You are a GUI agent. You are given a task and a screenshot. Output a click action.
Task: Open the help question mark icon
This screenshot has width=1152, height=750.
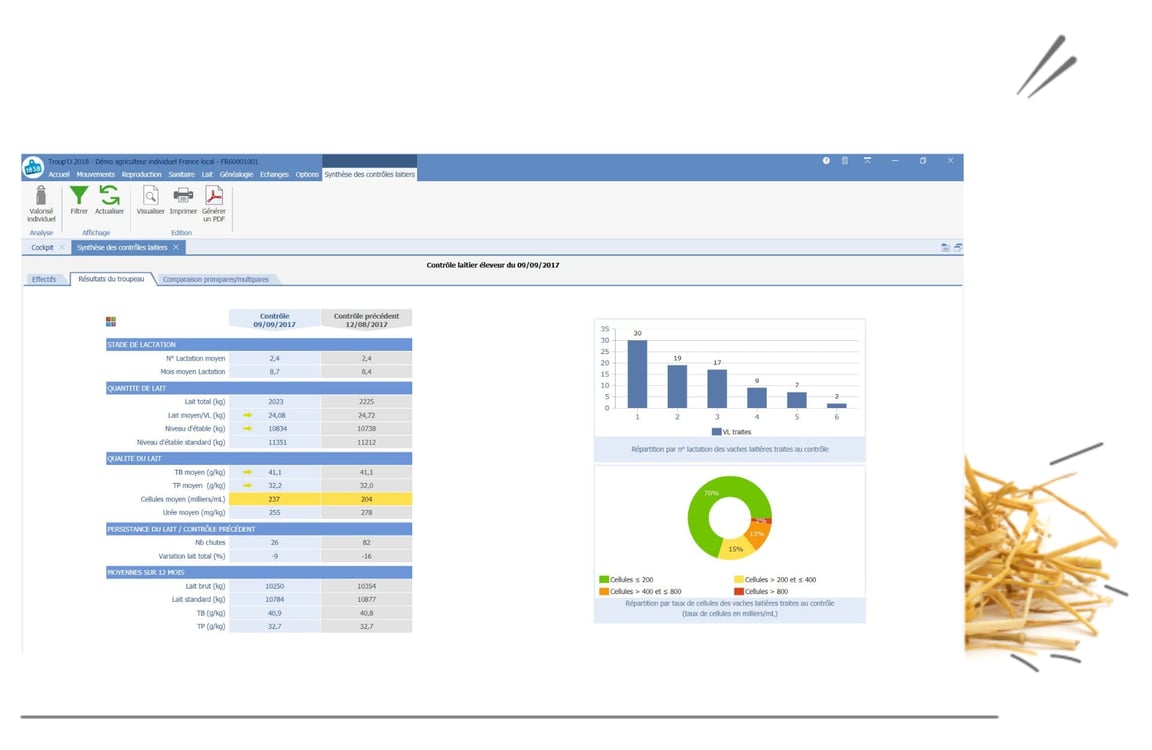point(826,160)
